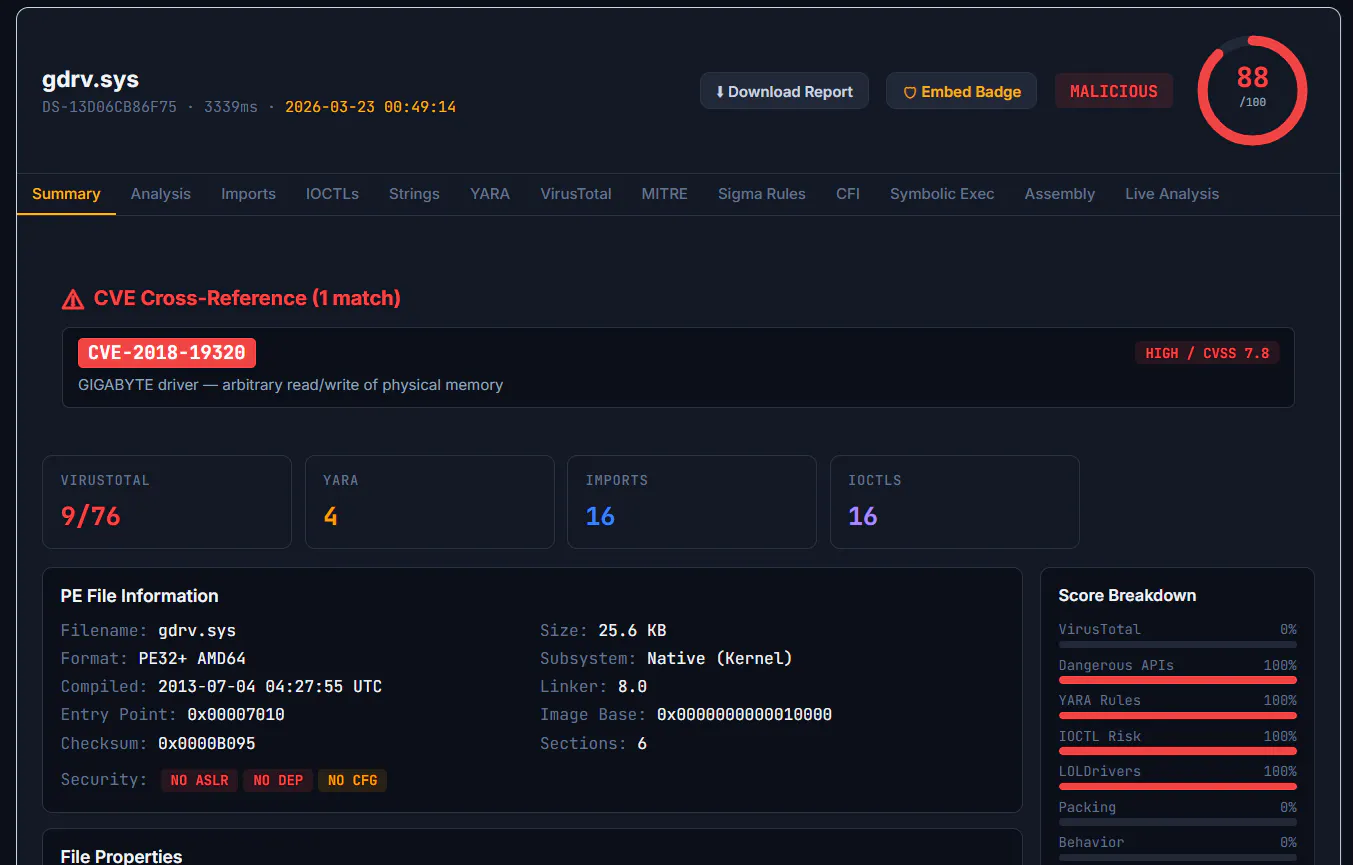The height and width of the screenshot is (865, 1353).
Task: Click the Embed Badge button
Action: tap(961, 91)
